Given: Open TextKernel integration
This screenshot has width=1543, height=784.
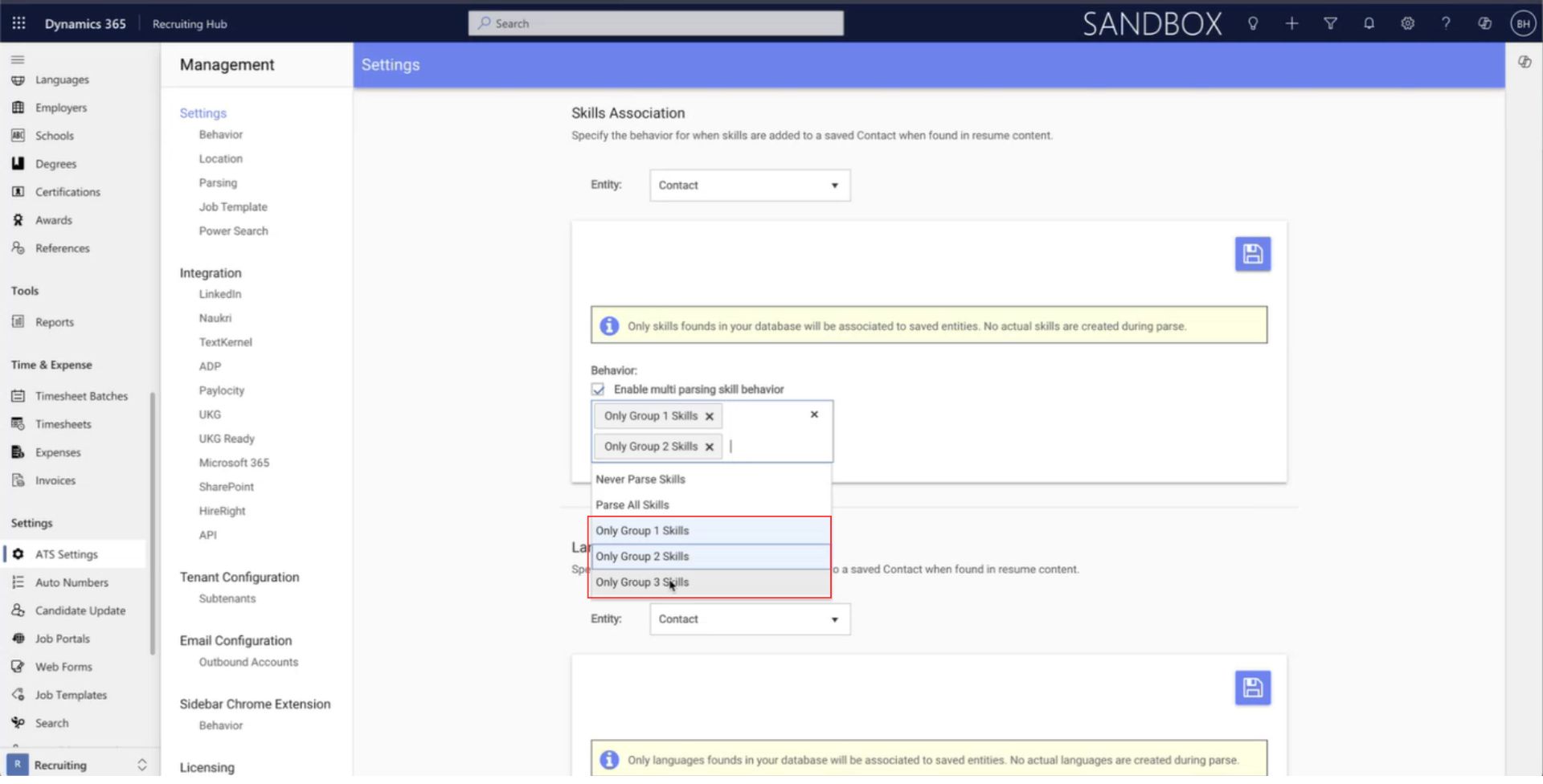Looking at the screenshot, I should 226,342.
